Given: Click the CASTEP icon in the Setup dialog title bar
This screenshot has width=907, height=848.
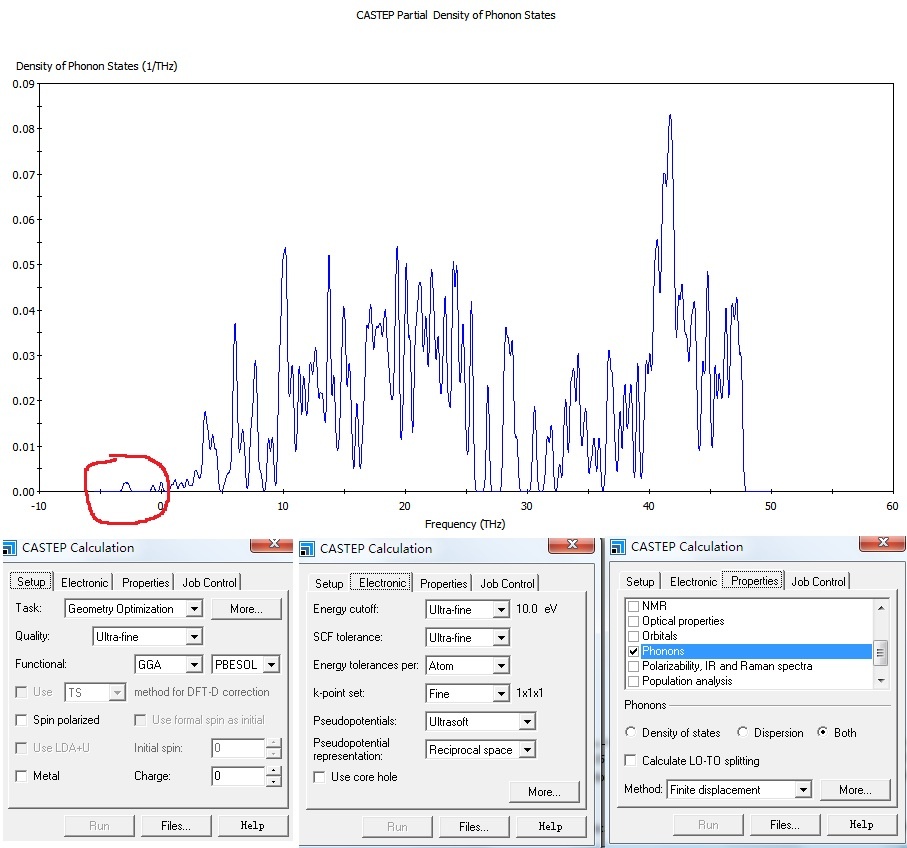Looking at the screenshot, I should pos(9,547).
